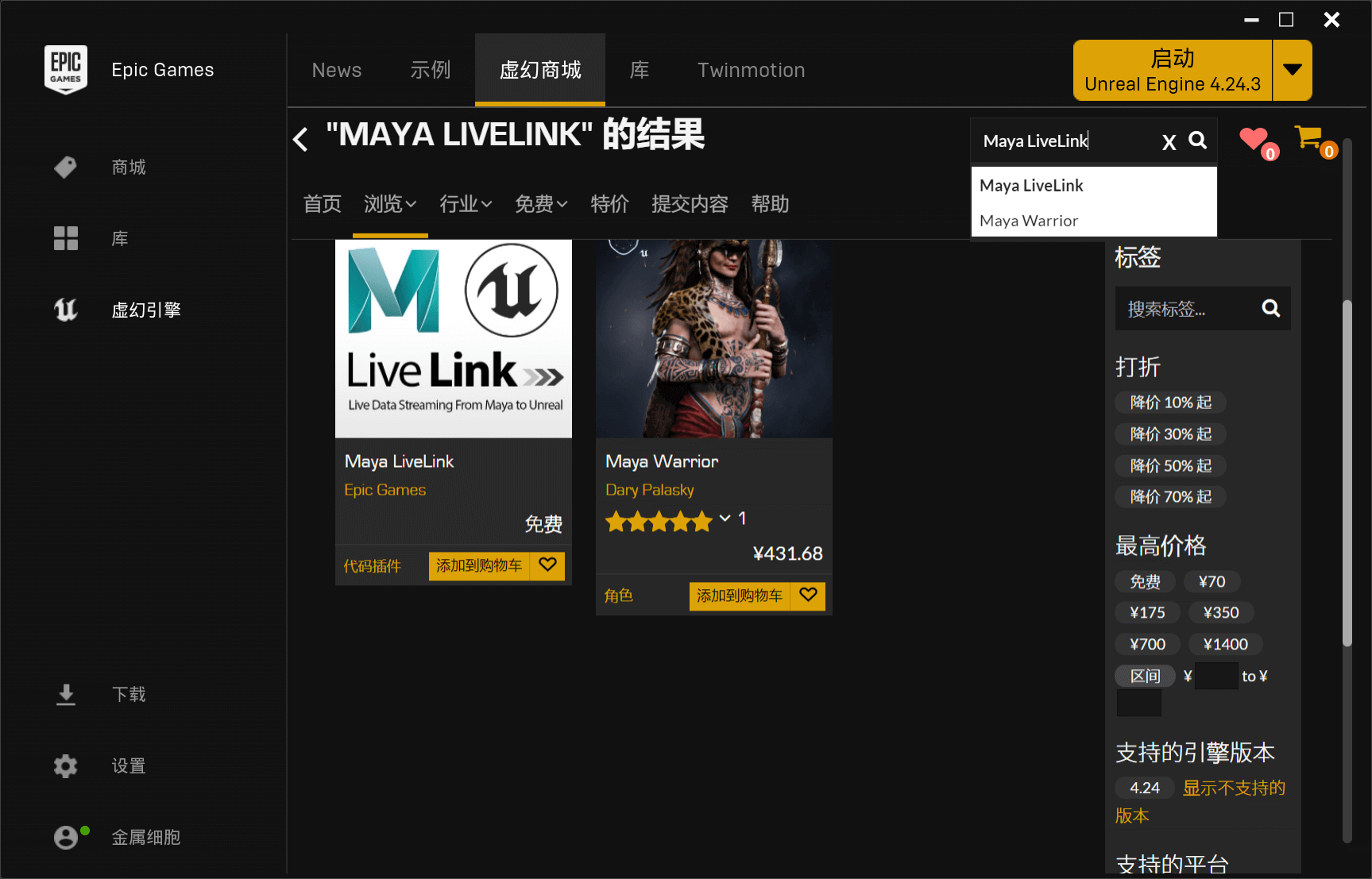Clear the search with the X icon
The width and height of the screenshot is (1372, 879).
[1169, 142]
